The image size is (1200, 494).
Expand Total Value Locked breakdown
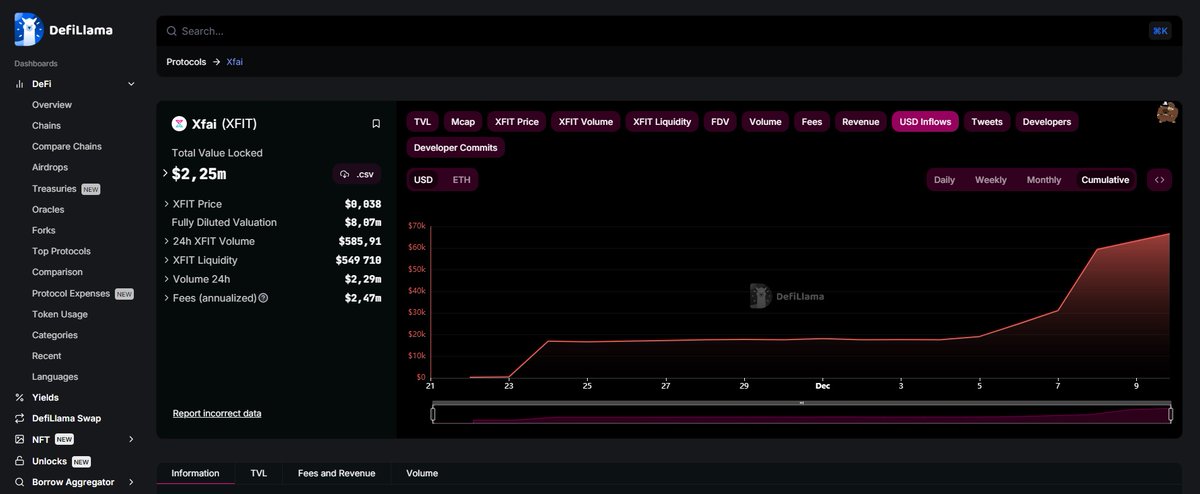coord(166,174)
